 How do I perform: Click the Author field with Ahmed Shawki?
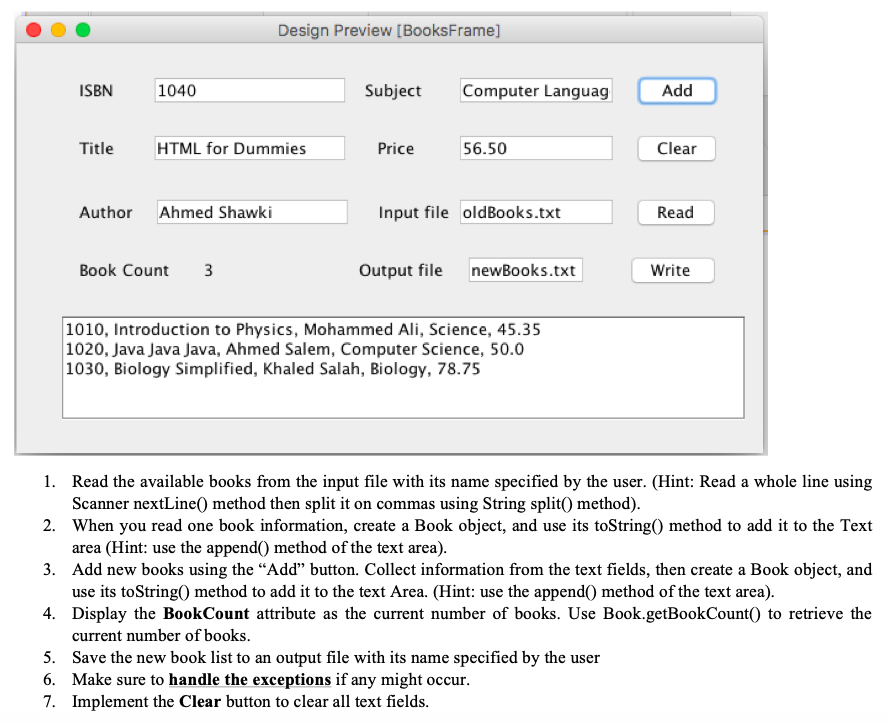(x=251, y=211)
